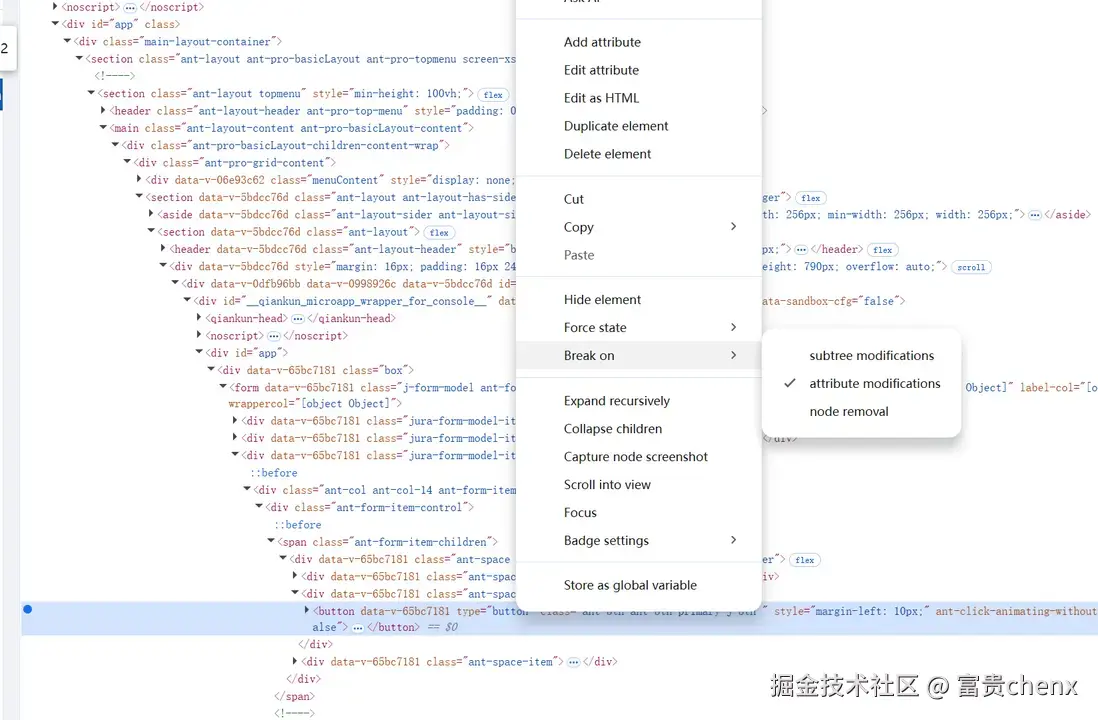Screen dimensions: 1098x720
Task: Open the Copy submenu
Action: [639, 227]
